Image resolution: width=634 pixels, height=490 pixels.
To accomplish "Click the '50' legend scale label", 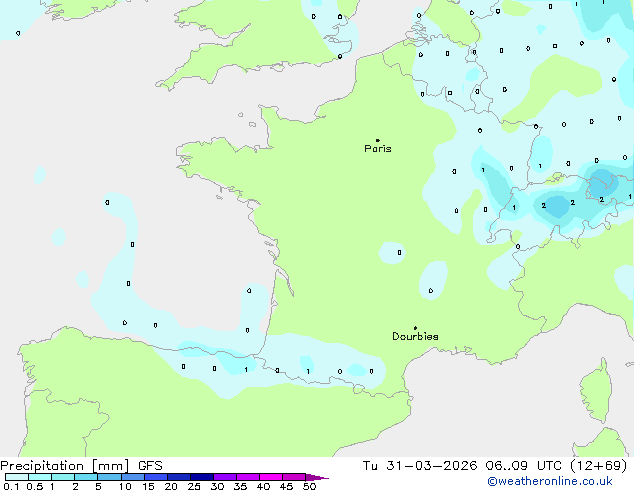I will pyautogui.click(x=309, y=486).
